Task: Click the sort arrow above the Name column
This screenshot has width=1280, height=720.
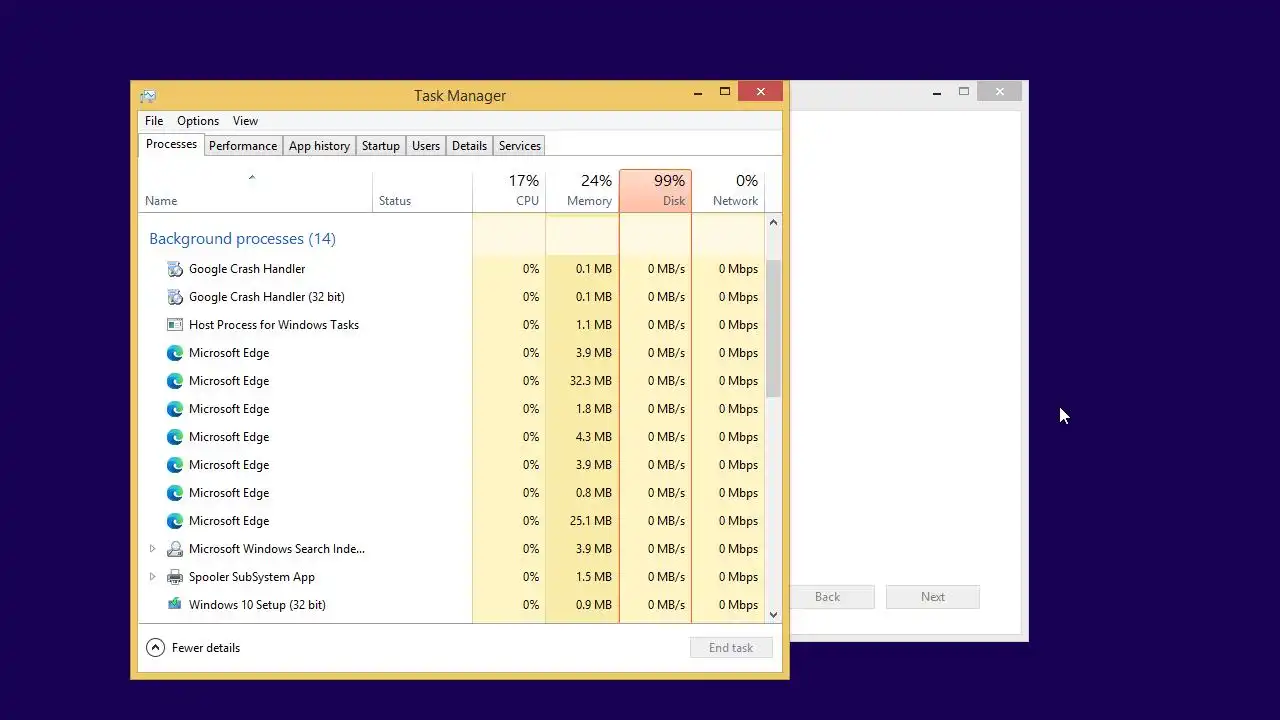Action: coord(252,178)
